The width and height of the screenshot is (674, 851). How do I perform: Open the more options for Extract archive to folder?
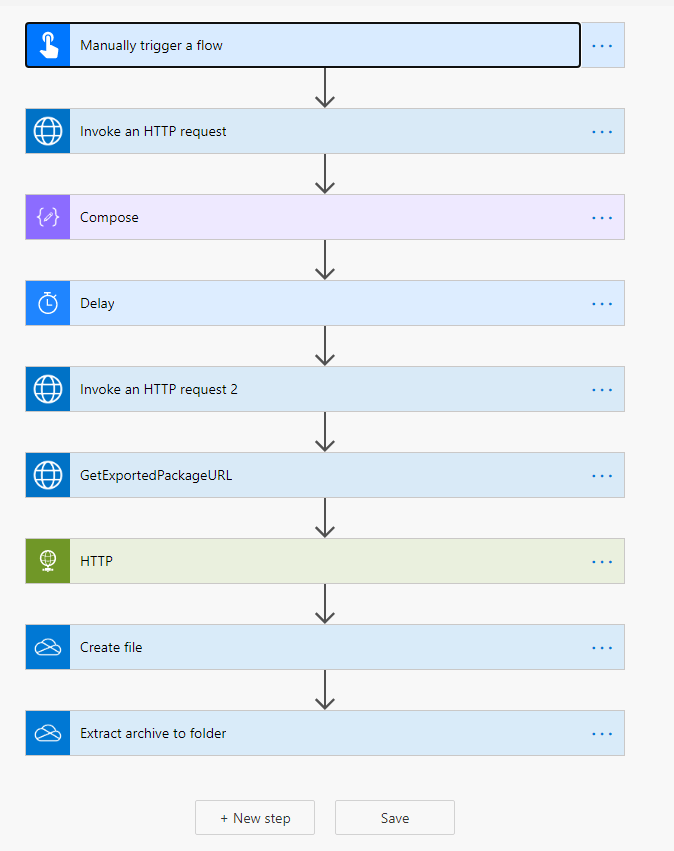(602, 734)
